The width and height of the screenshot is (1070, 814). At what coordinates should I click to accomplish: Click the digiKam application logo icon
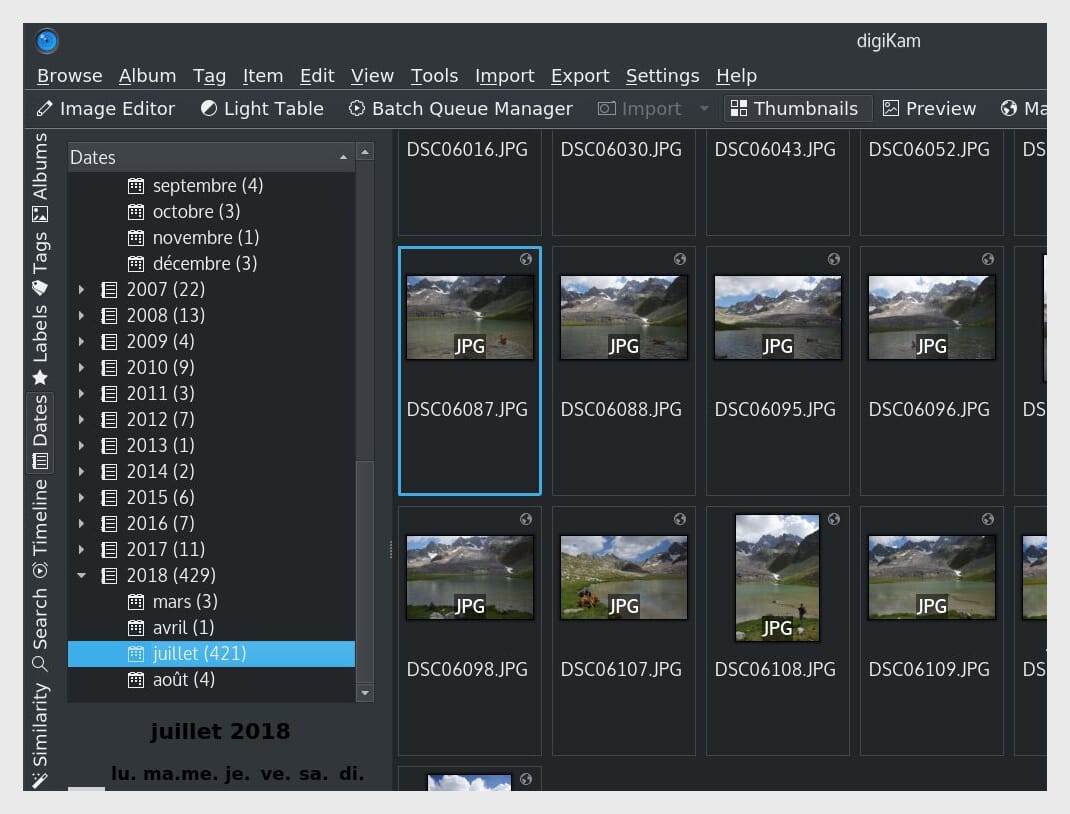(46, 41)
